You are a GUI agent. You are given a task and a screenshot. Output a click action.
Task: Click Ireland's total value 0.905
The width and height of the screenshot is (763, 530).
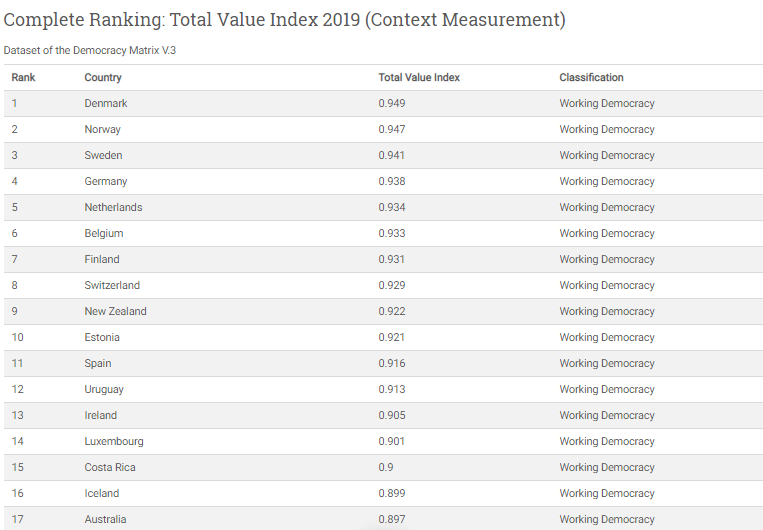pyautogui.click(x=392, y=415)
